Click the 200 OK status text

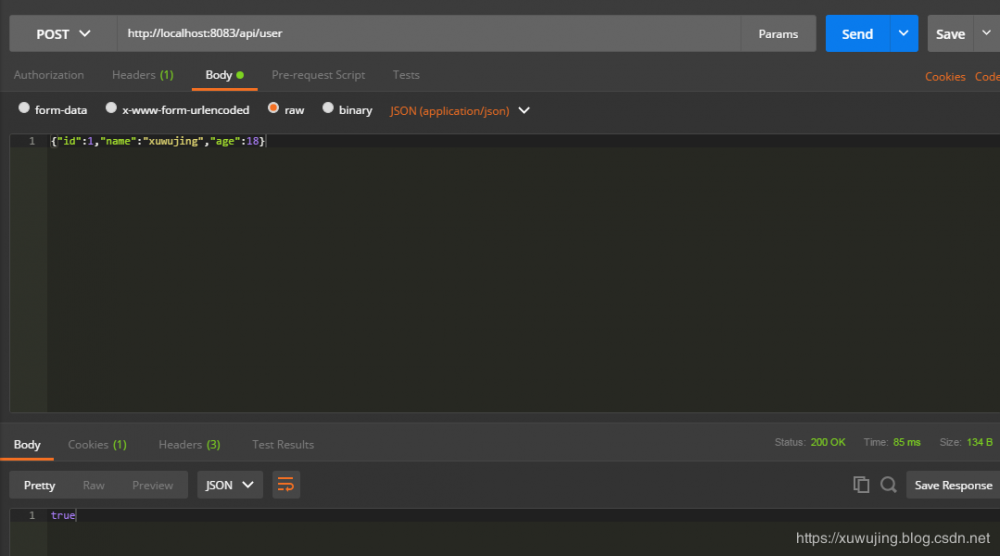(828, 442)
